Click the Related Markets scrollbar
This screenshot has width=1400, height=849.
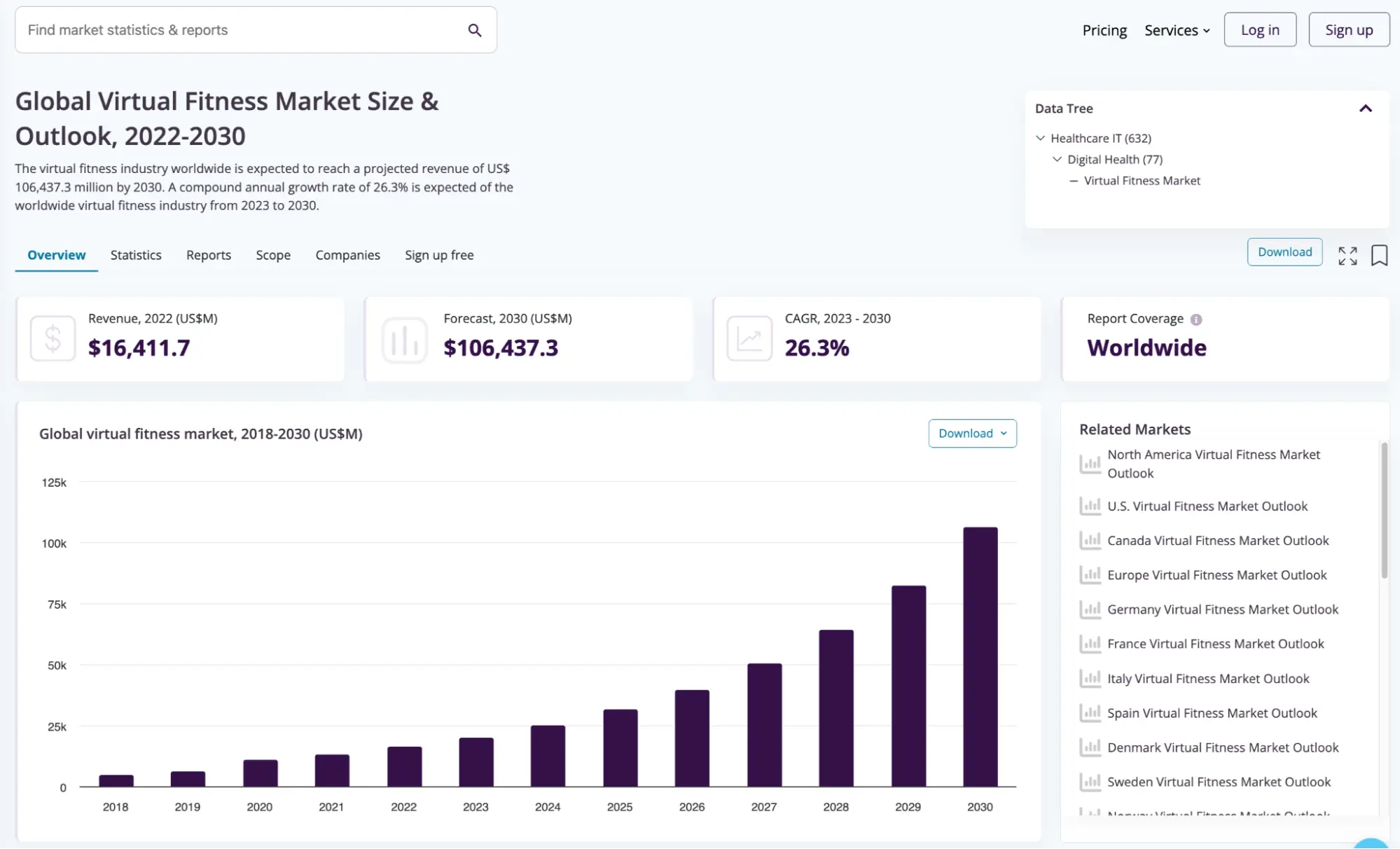(x=1384, y=510)
